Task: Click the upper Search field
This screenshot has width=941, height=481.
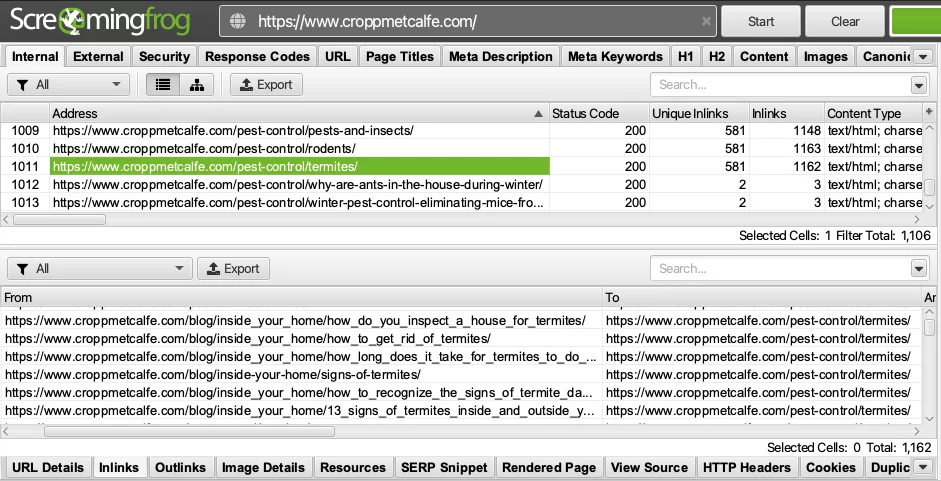Action: pyautogui.click(x=780, y=85)
